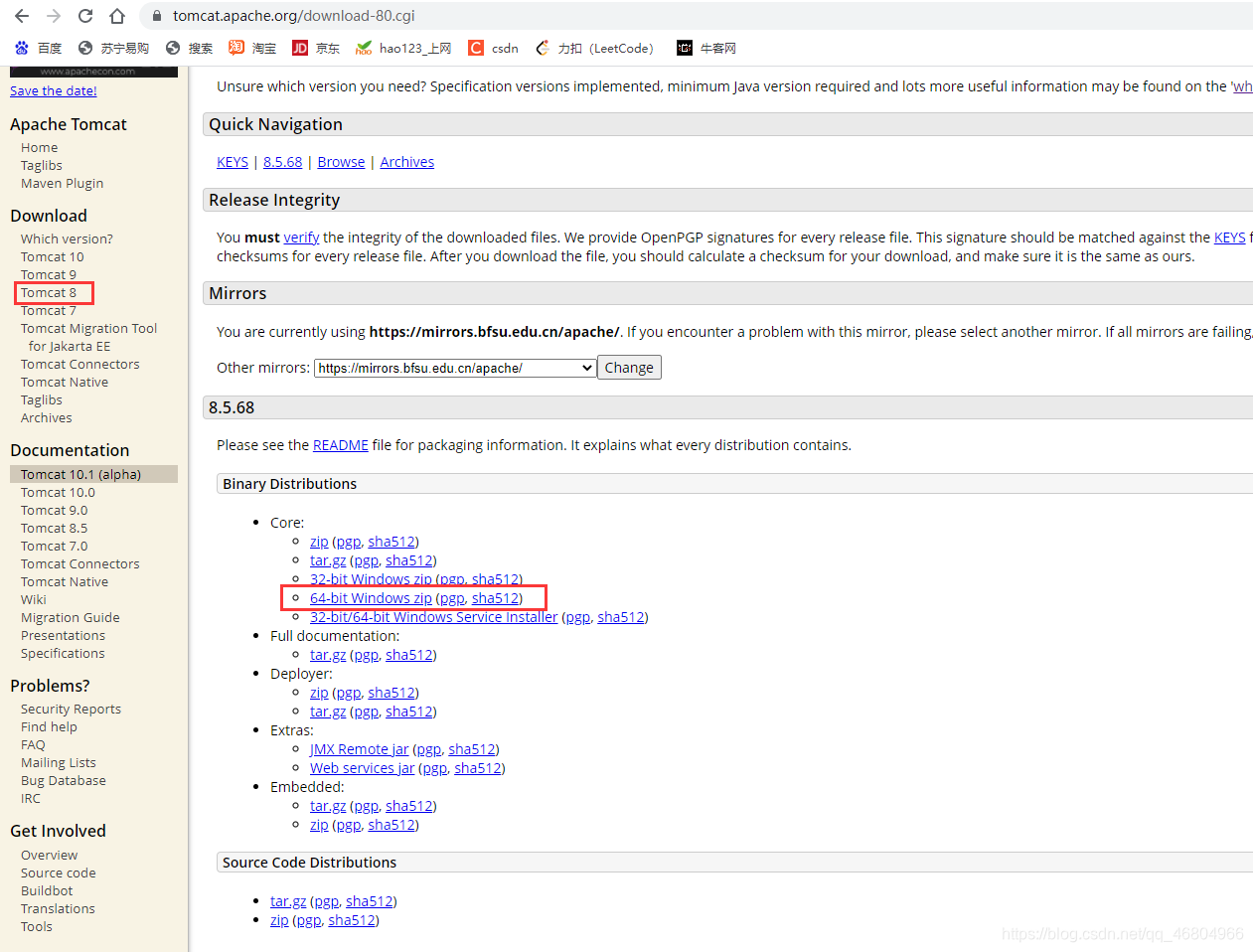Image resolution: width=1253 pixels, height=952 pixels.
Task: Download the 32-bit/64-bit Windows Service Installer
Action: (433, 617)
